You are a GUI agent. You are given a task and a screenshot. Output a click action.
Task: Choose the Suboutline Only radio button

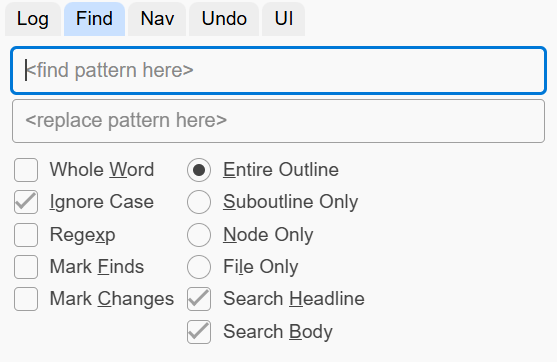tap(199, 202)
